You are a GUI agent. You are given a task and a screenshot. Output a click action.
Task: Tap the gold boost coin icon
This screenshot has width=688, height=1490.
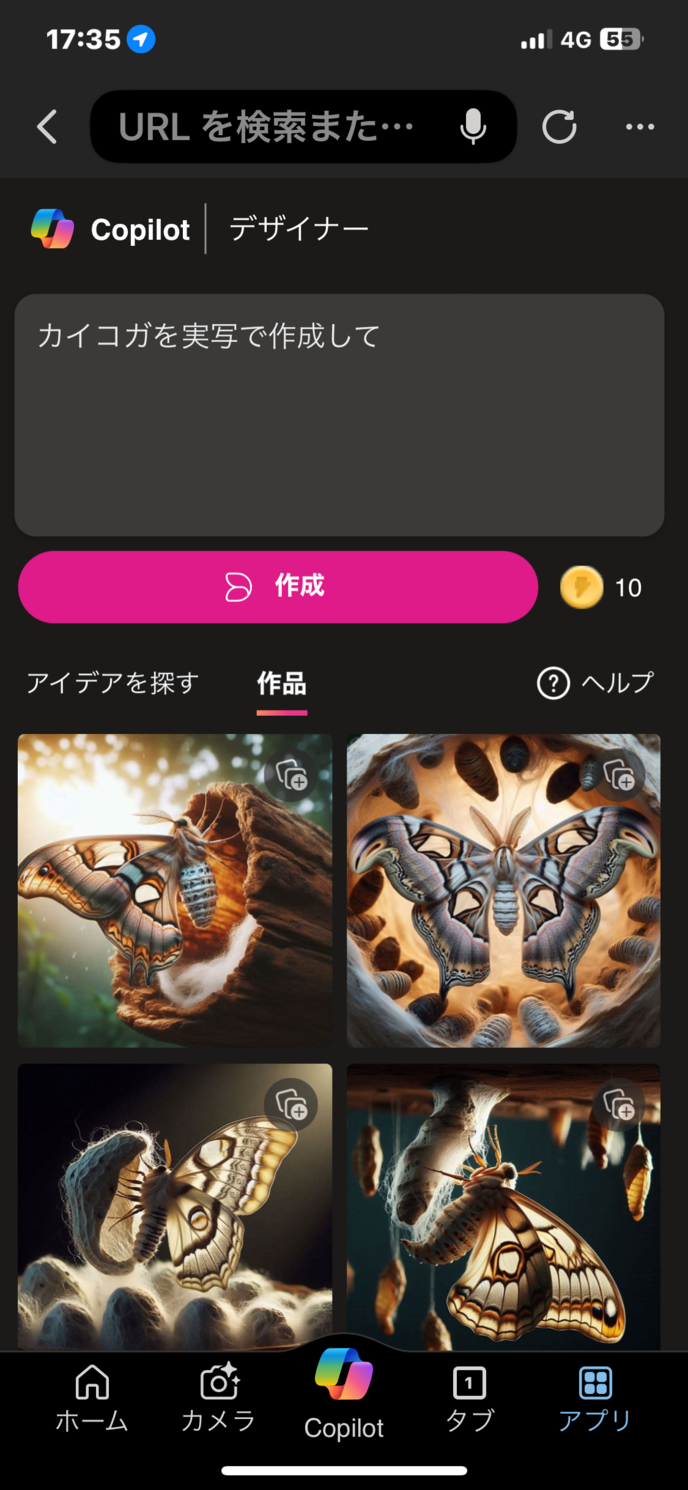[x=581, y=587]
